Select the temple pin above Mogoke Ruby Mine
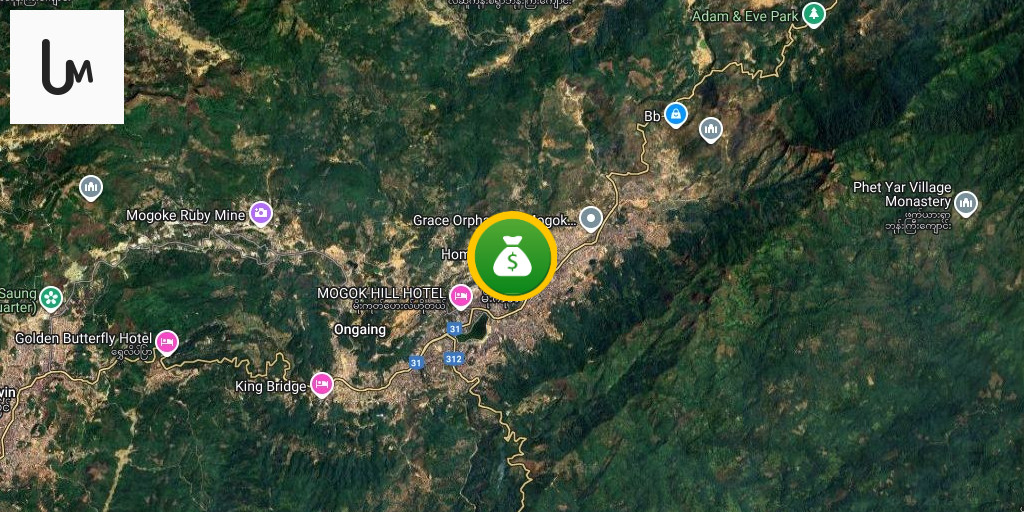This screenshot has width=1024, height=512. pyautogui.click(x=91, y=187)
